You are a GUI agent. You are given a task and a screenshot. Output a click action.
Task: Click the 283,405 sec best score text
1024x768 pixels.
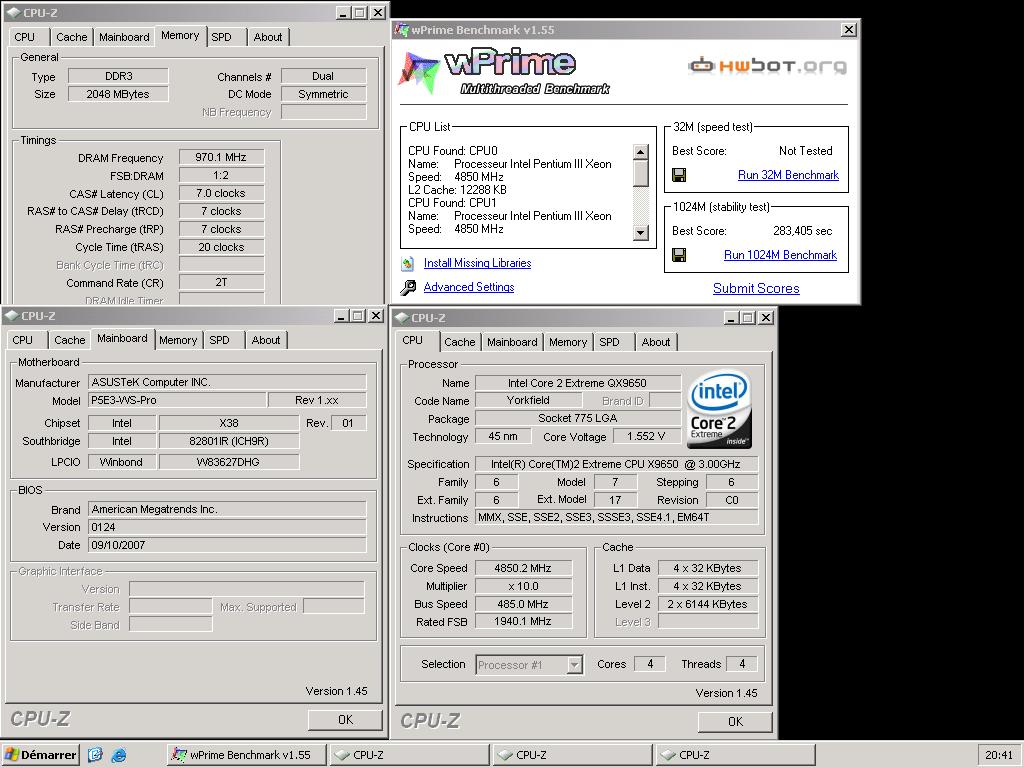803,231
